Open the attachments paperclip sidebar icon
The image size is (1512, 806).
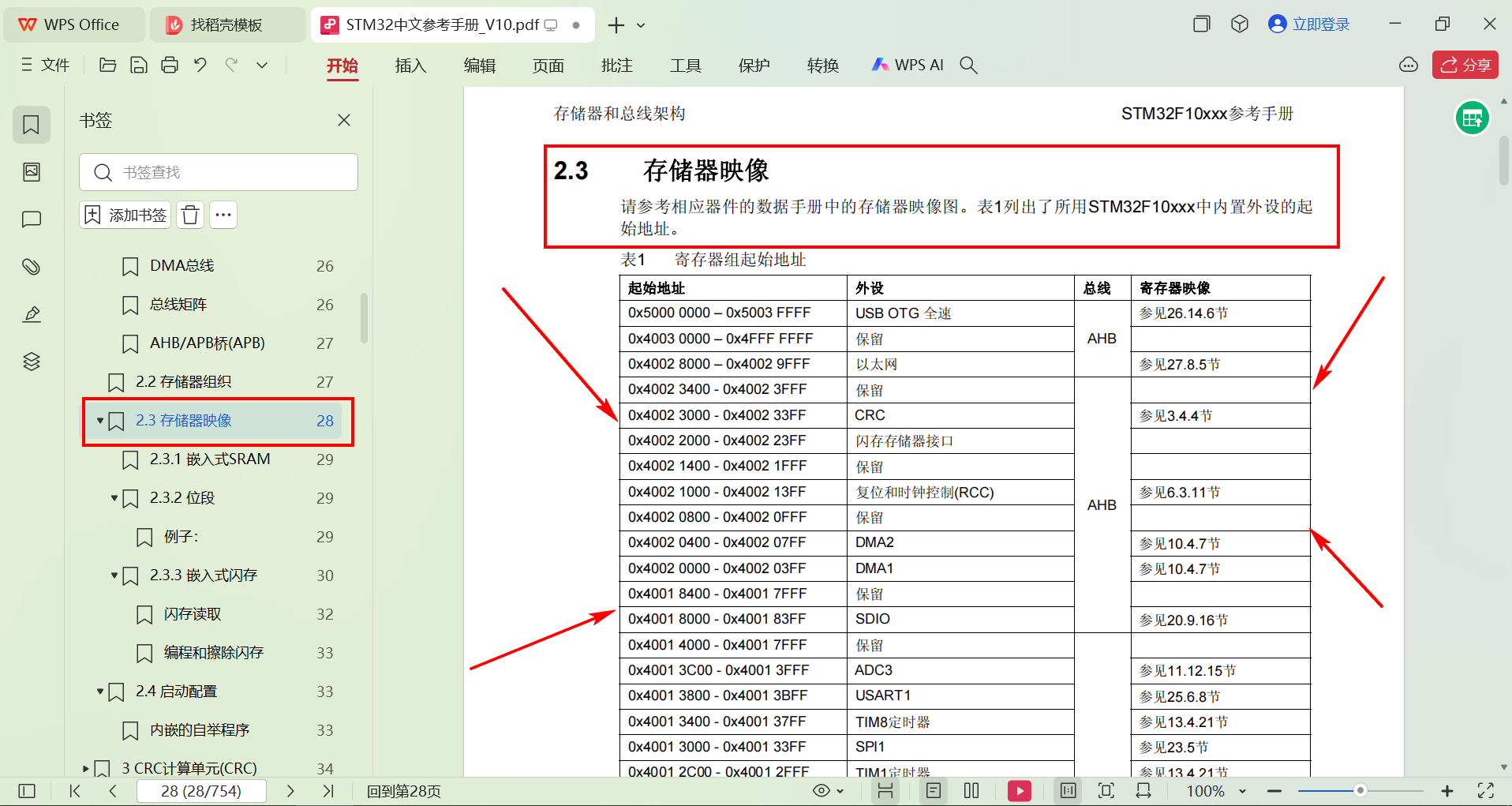coord(32,267)
